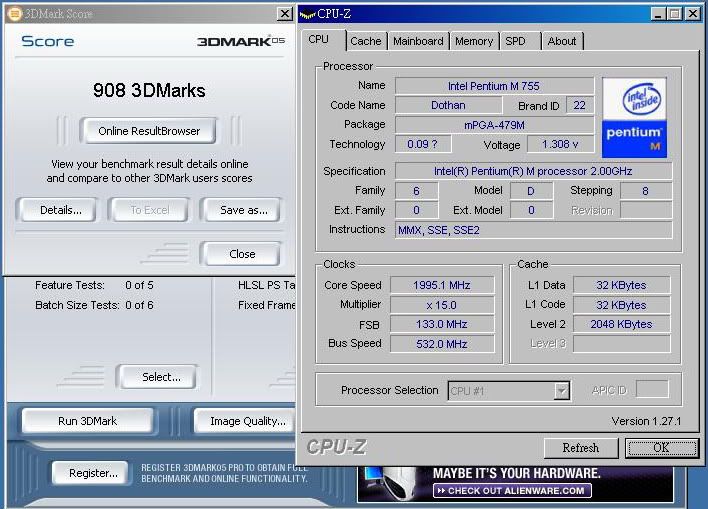This screenshot has width=708, height=509.
Task: Click the Batch Size Tests 0 of 6 text
Action: pos(94,305)
